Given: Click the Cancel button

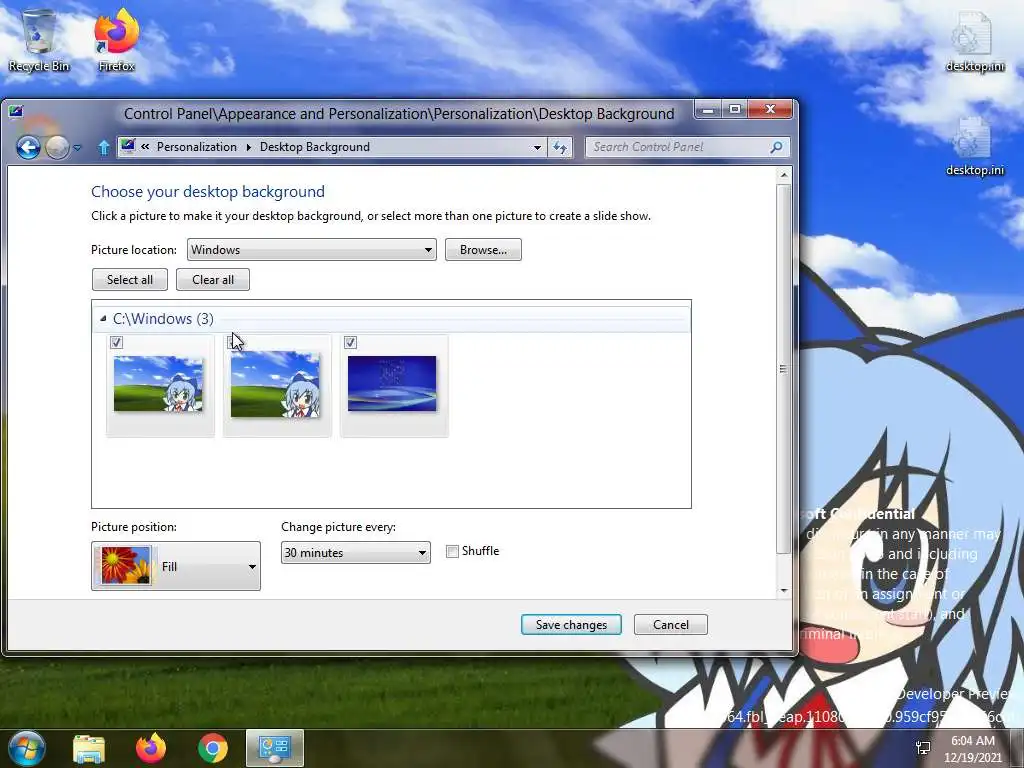Looking at the screenshot, I should tap(671, 625).
